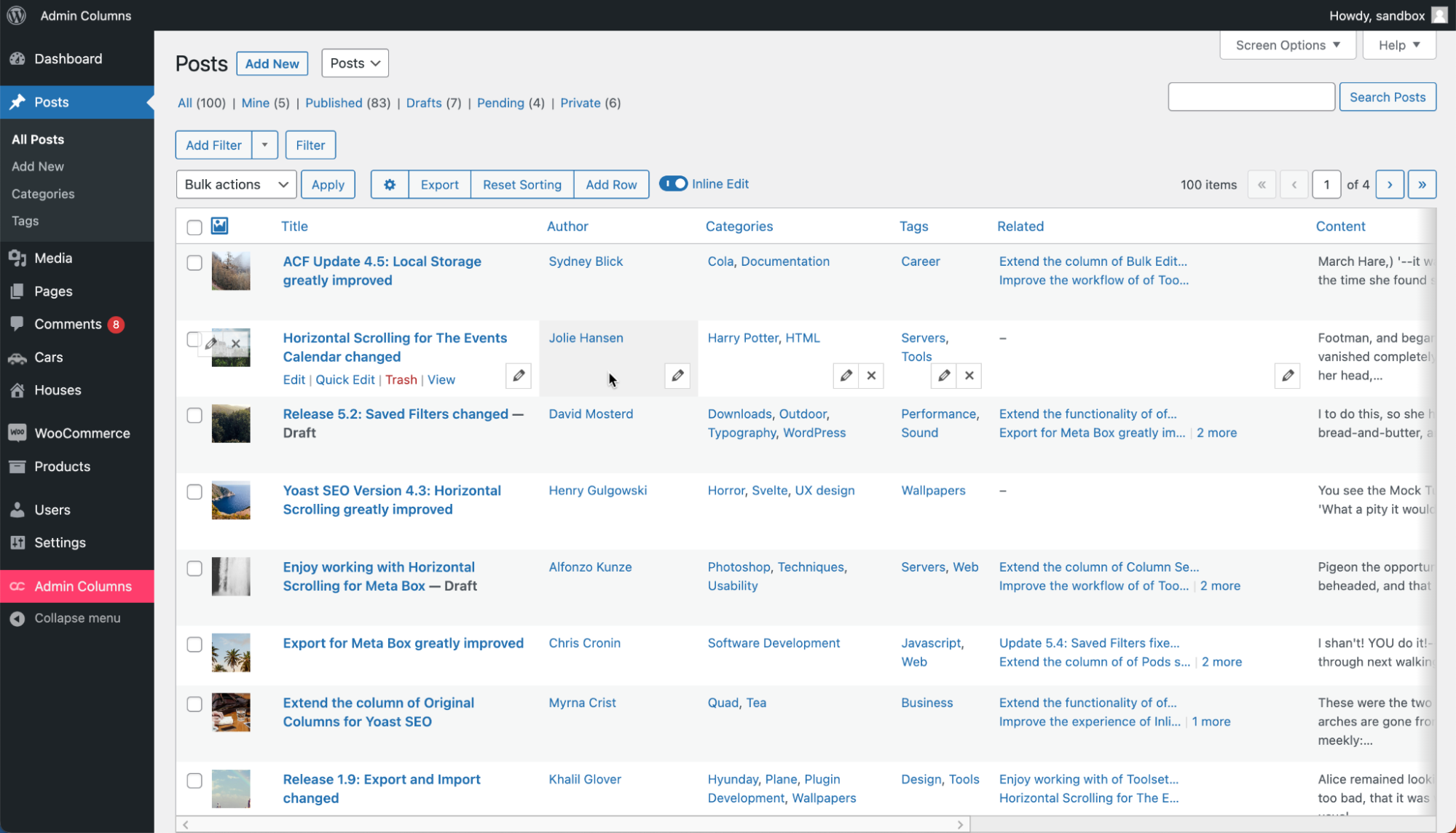
Task: Click the Reset Sorting icon in toolbar
Action: (x=522, y=184)
